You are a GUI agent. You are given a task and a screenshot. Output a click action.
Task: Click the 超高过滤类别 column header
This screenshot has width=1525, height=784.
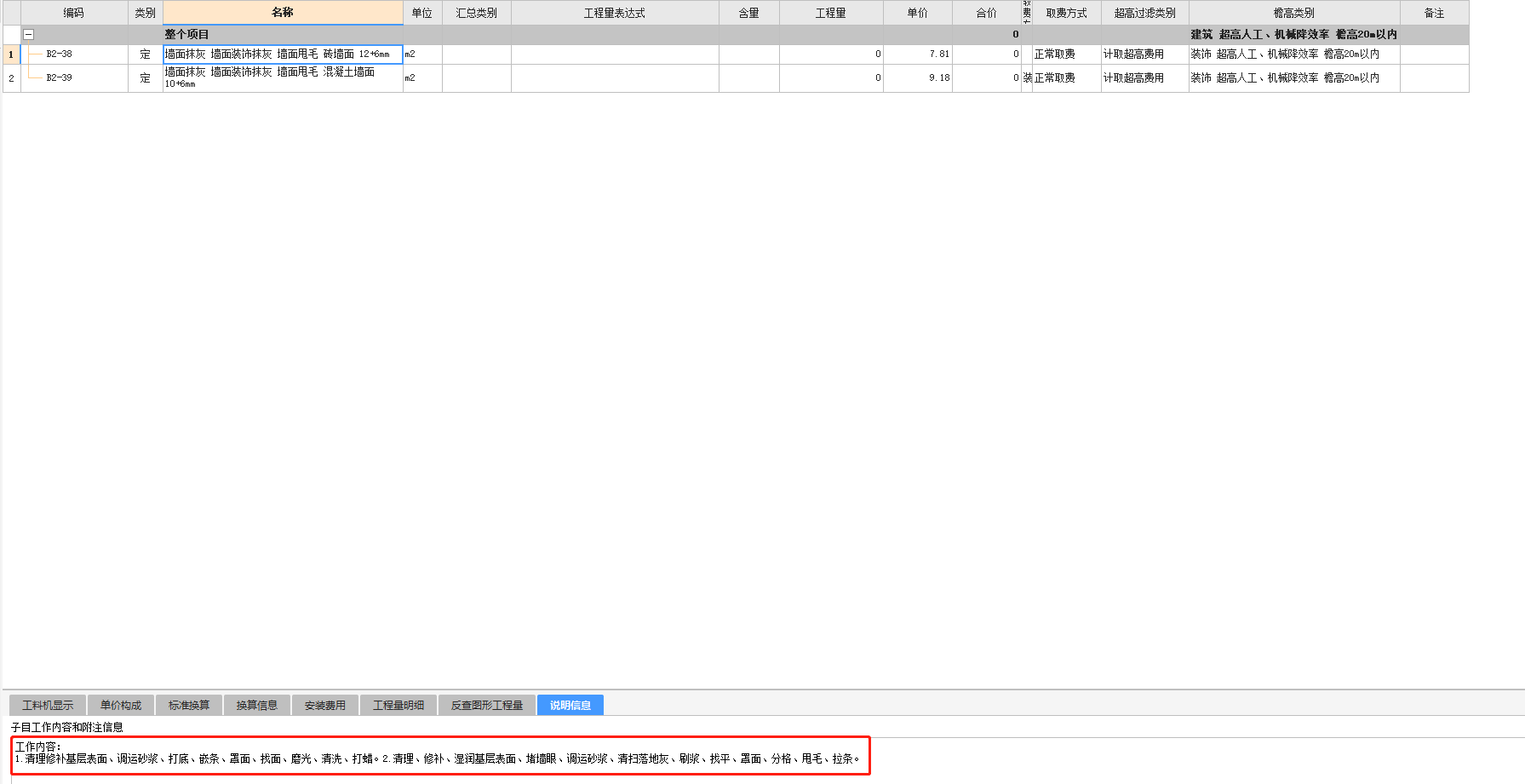click(1145, 13)
